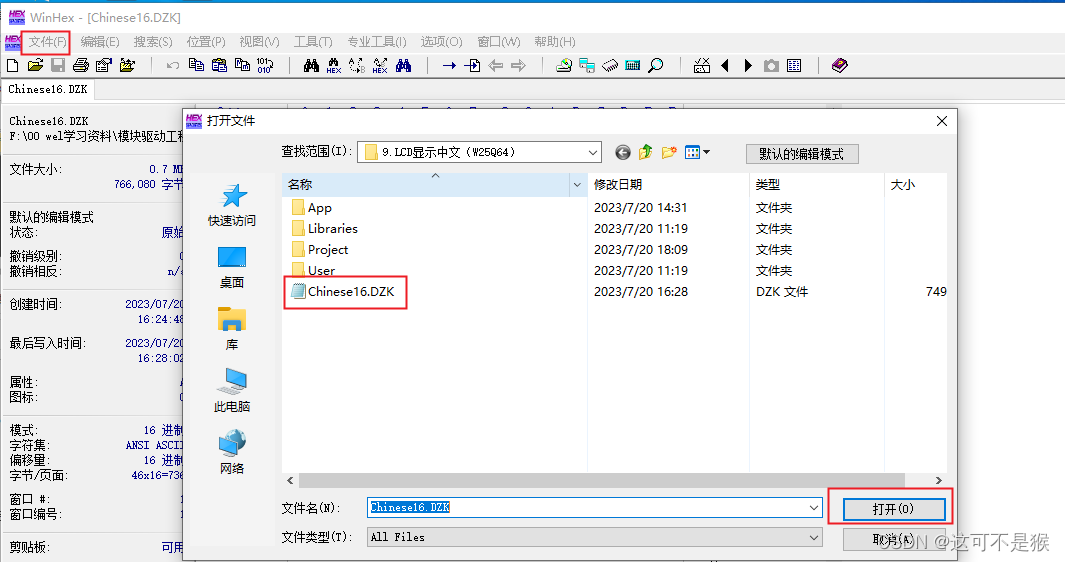Go up one folder level icon

click(x=646, y=152)
